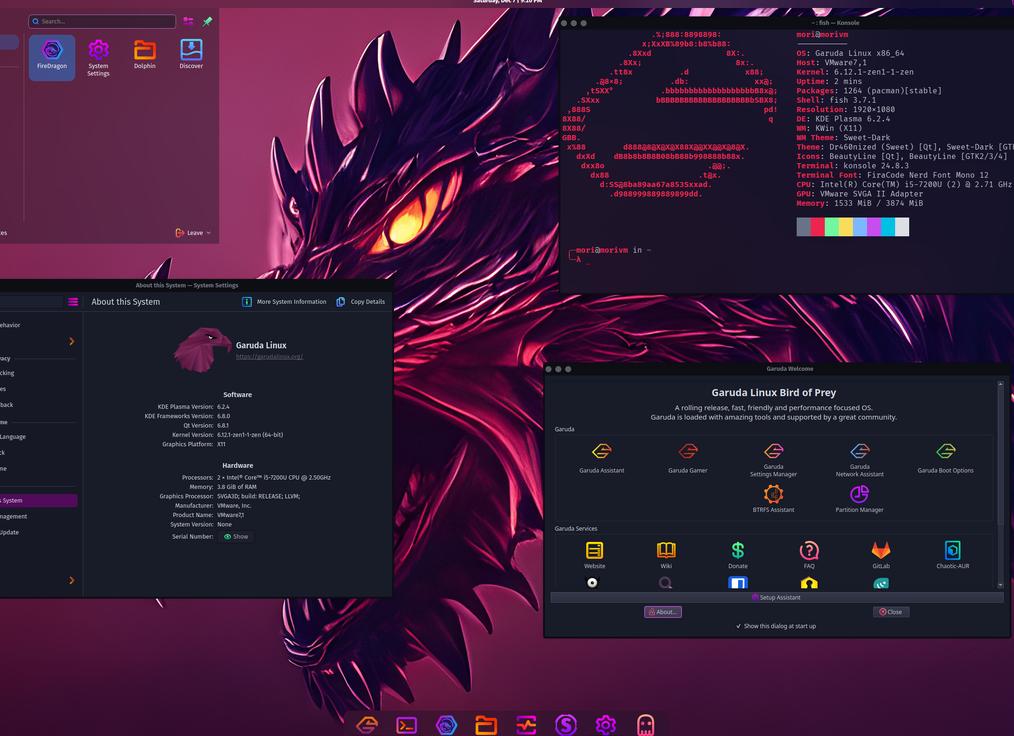1014x736 pixels.
Task: Click the launcher configure icon beside search
Action: click(x=188, y=21)
